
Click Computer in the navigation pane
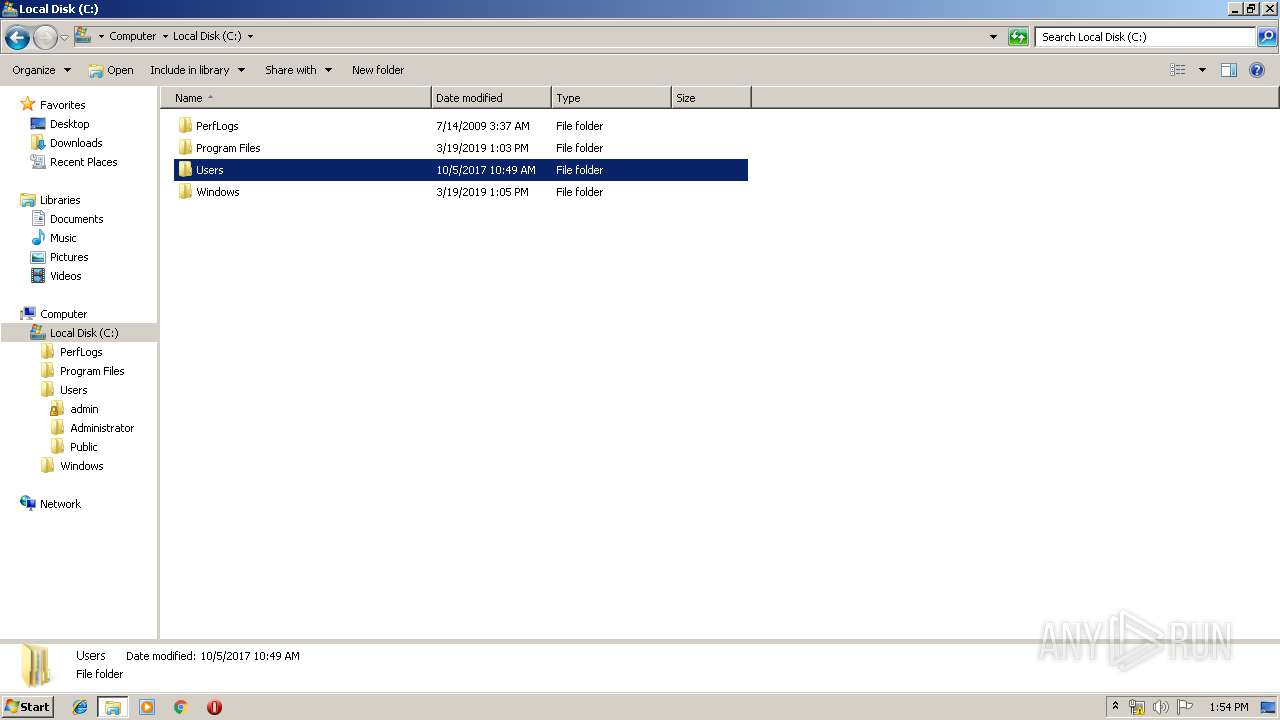(x=63, y=314)
